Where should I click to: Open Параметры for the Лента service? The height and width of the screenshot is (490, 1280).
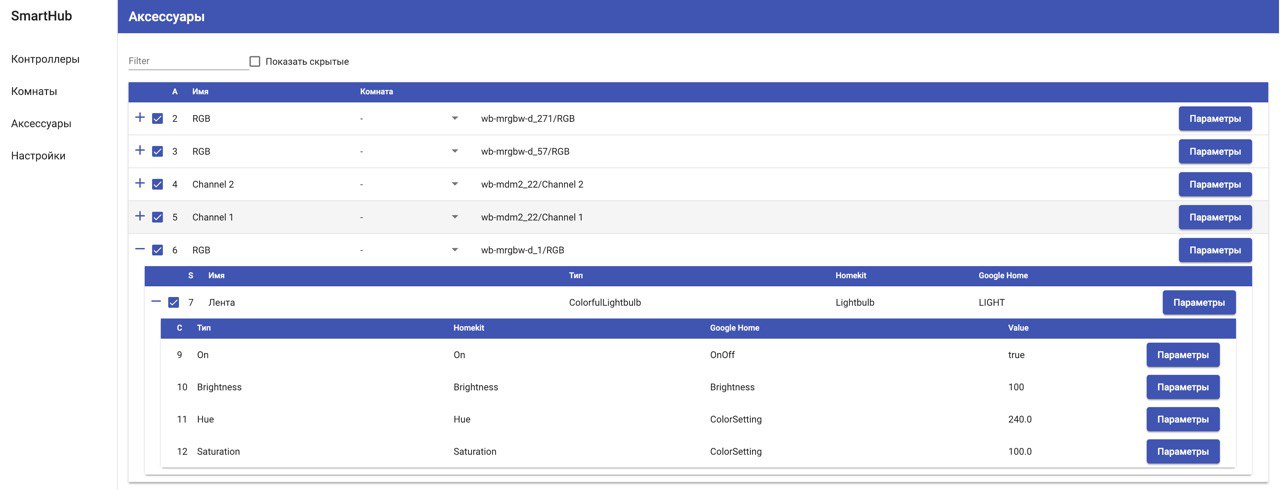[x=1199, y=302]
